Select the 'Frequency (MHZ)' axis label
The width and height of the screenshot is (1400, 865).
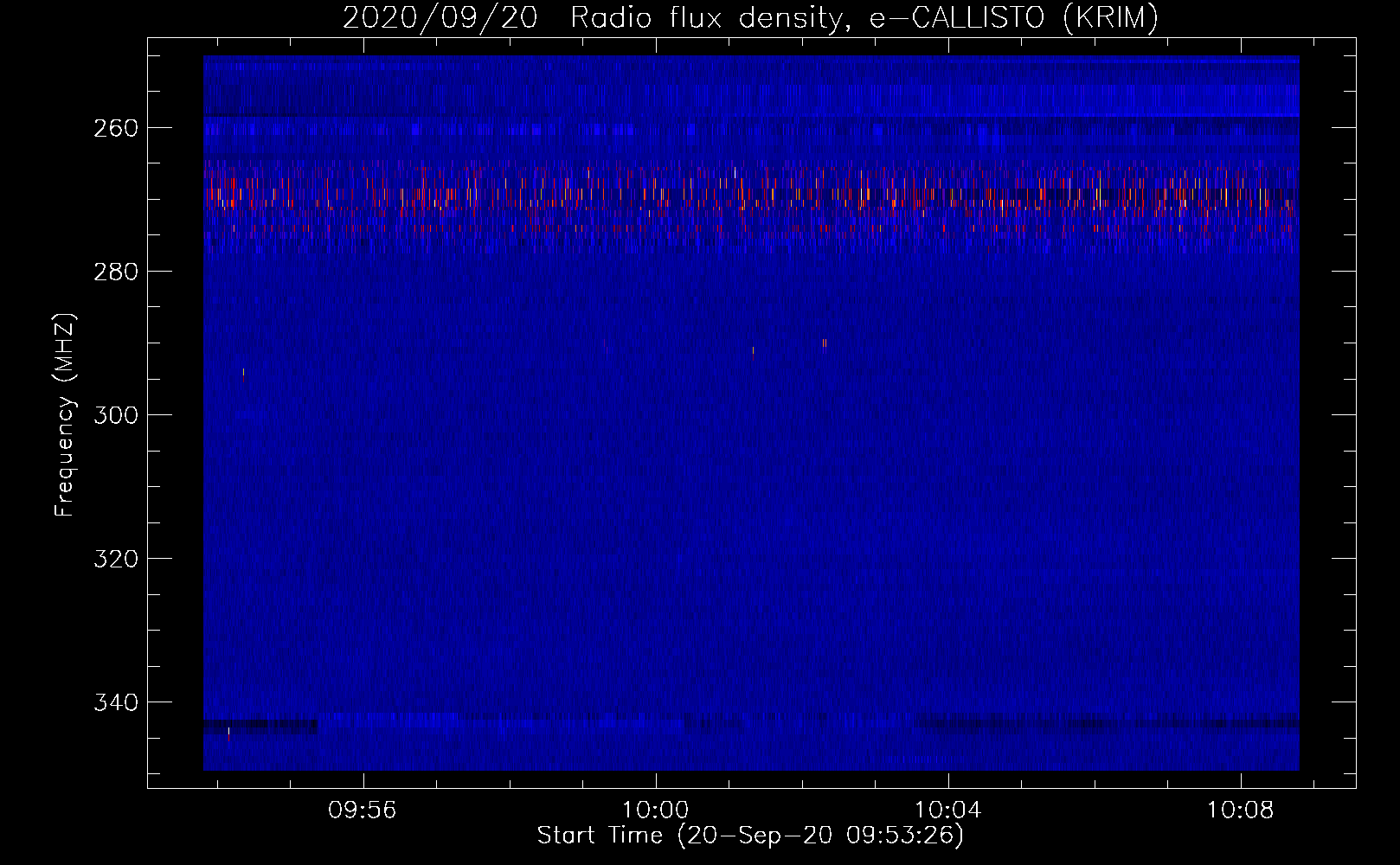pyautogui.click(x=65, y=414)
